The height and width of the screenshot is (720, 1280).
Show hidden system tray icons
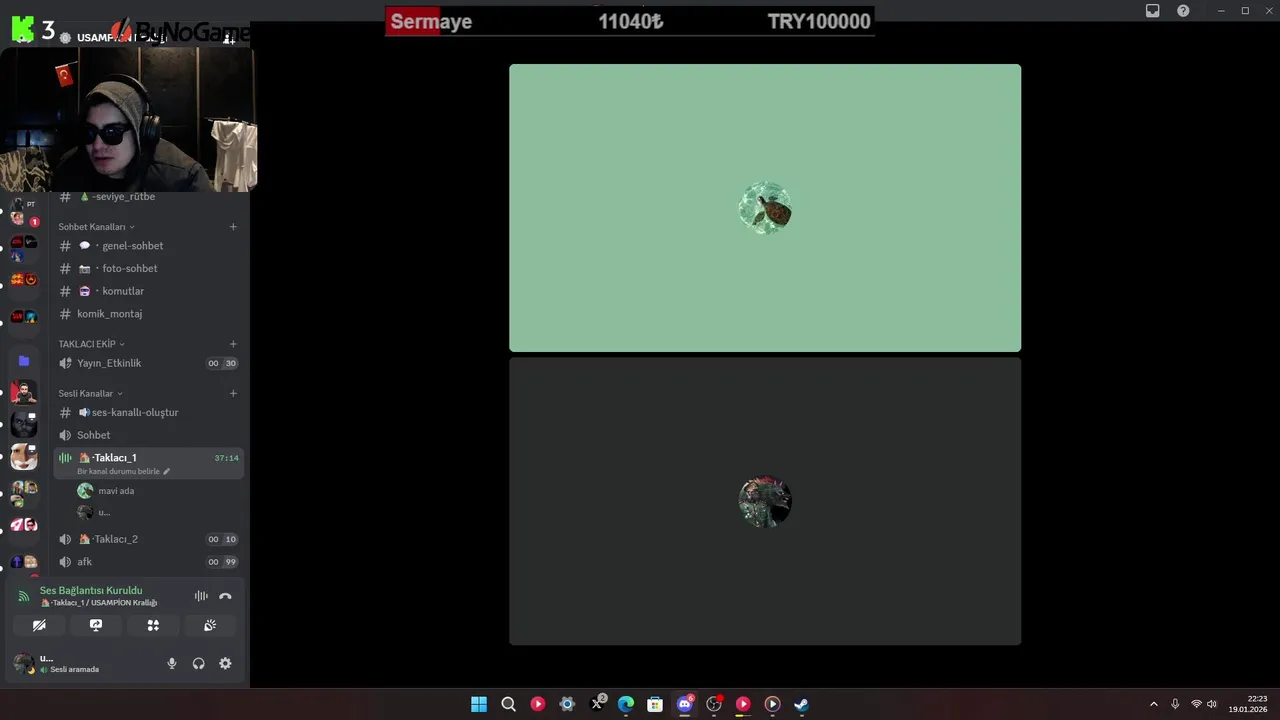1153,704
